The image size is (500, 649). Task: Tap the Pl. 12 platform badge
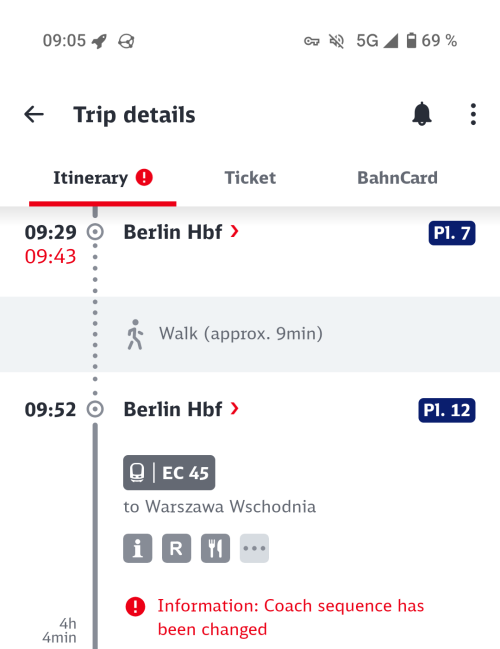447,410
